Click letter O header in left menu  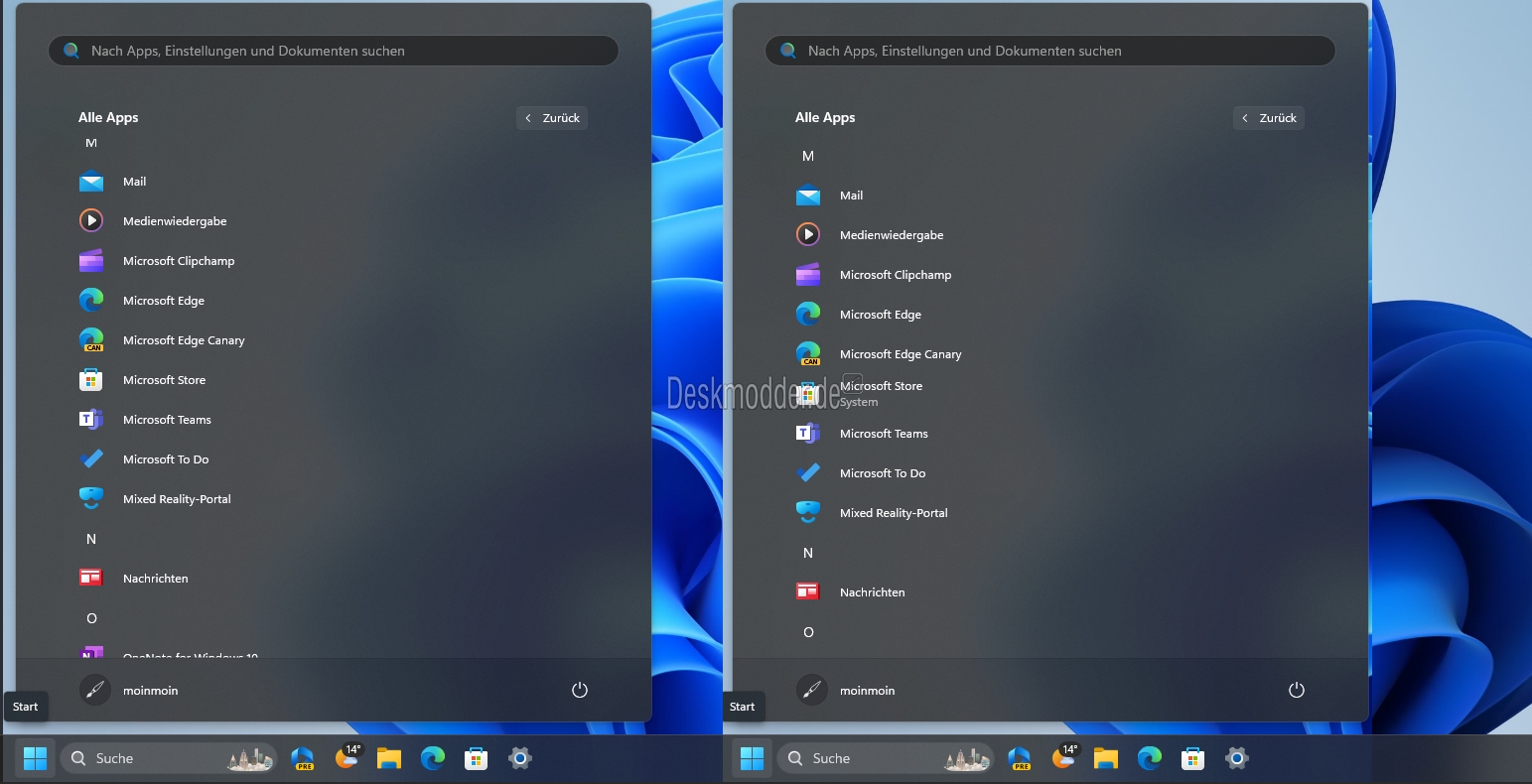pyautogui.click(x=91, y=618)
